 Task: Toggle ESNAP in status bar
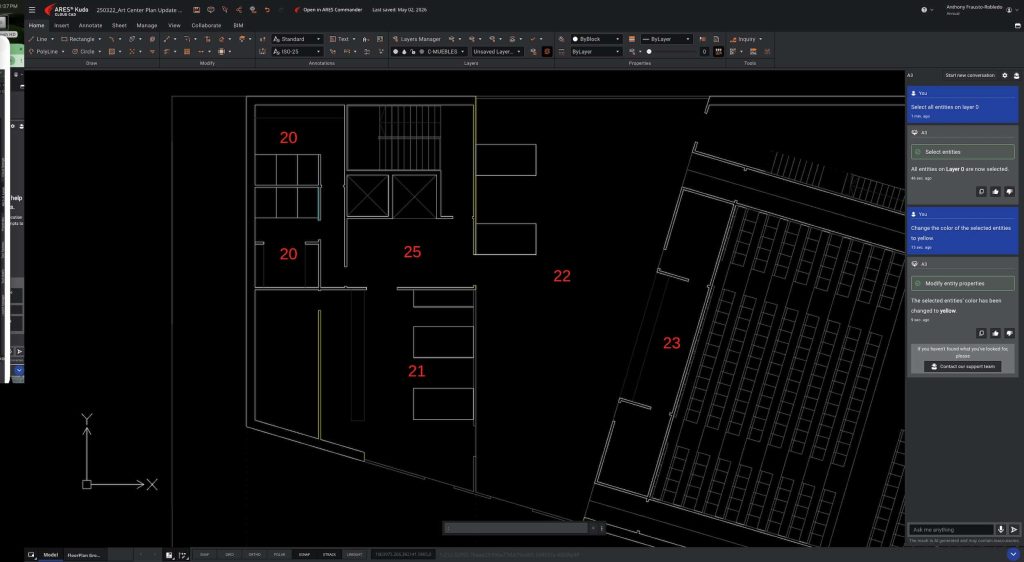click(x=304, y=555)
